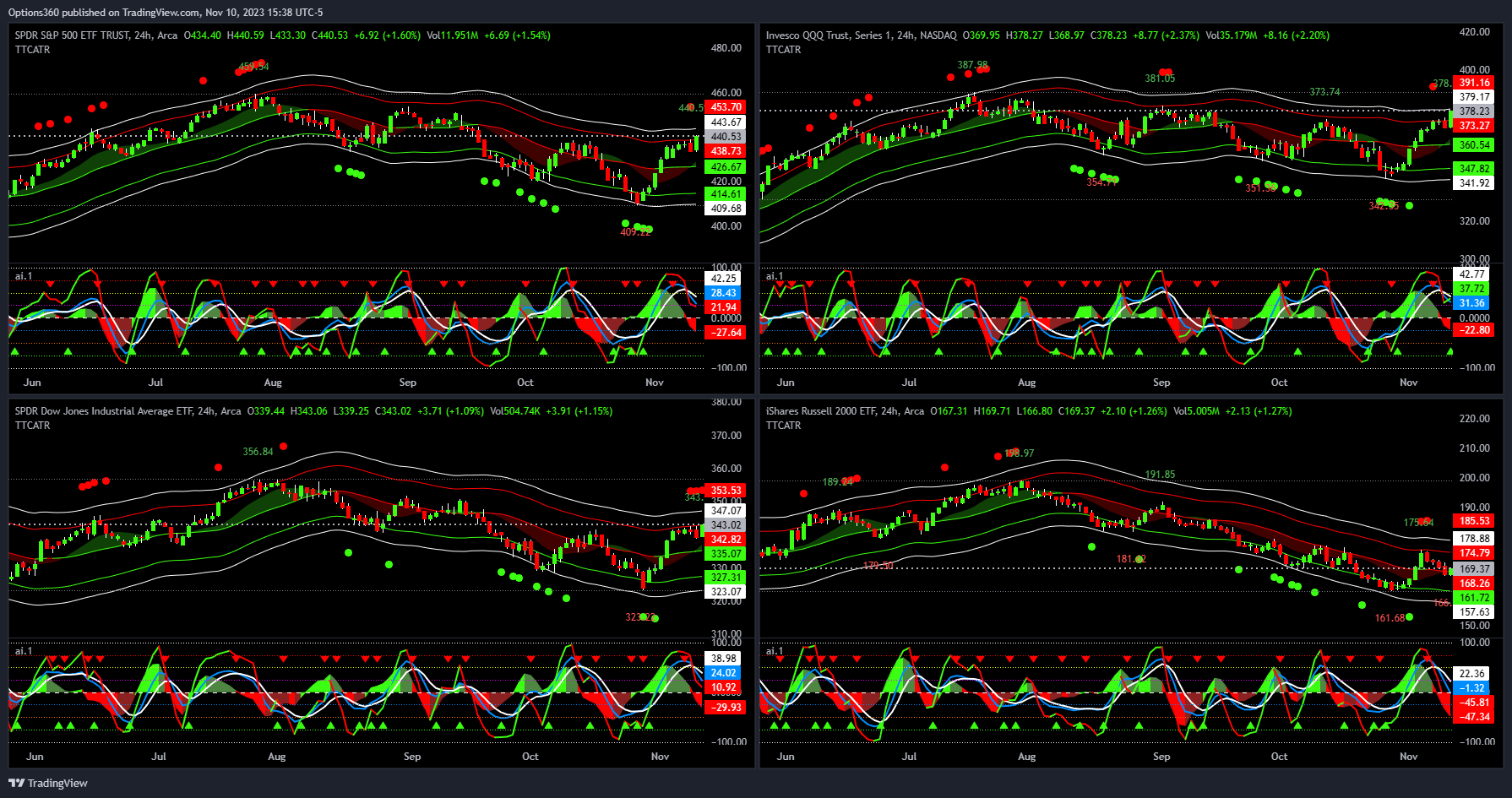Click the ai.1 oscillator label on Russell chart
The height and width of the screenshot is (798, 1512).
775,651
